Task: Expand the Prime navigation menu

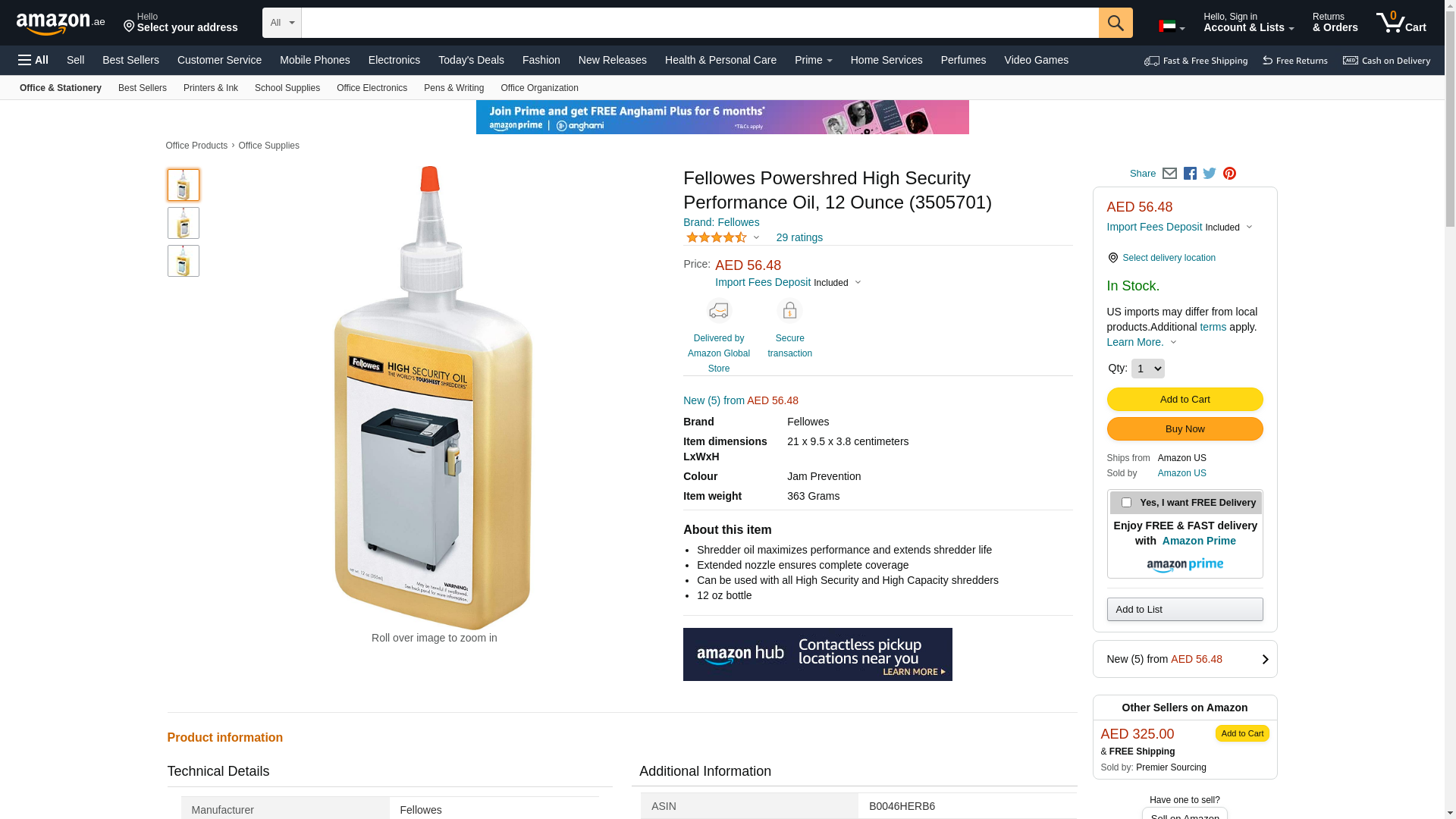Action: (813, 60)
